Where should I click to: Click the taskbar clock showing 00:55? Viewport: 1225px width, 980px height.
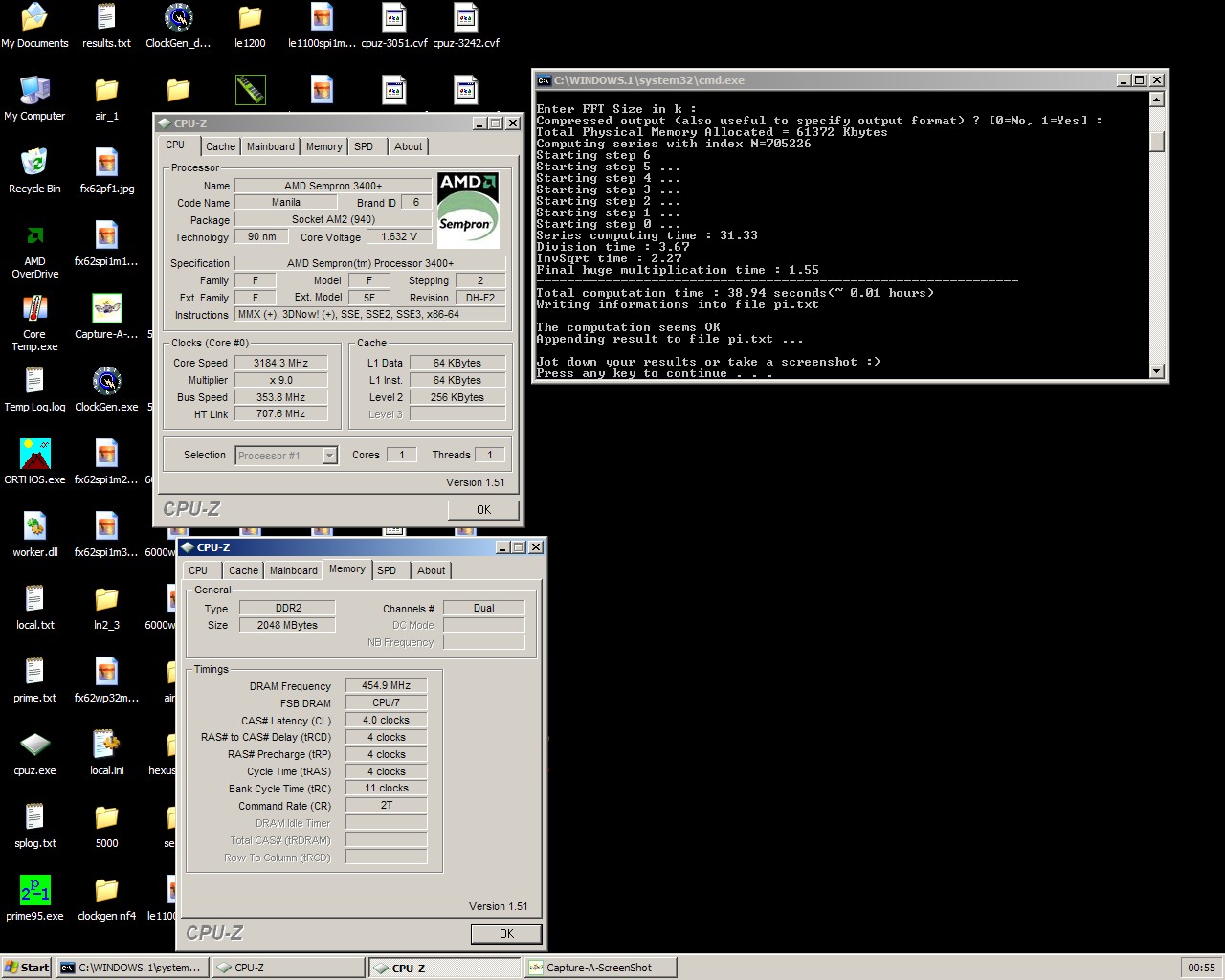pos(1201,968)
